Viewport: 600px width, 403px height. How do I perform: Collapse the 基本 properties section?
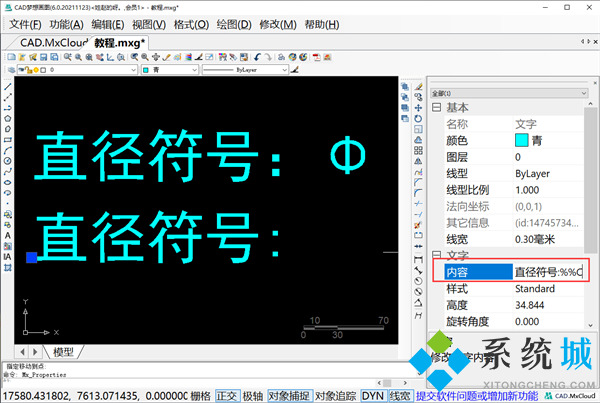point(436,108)
